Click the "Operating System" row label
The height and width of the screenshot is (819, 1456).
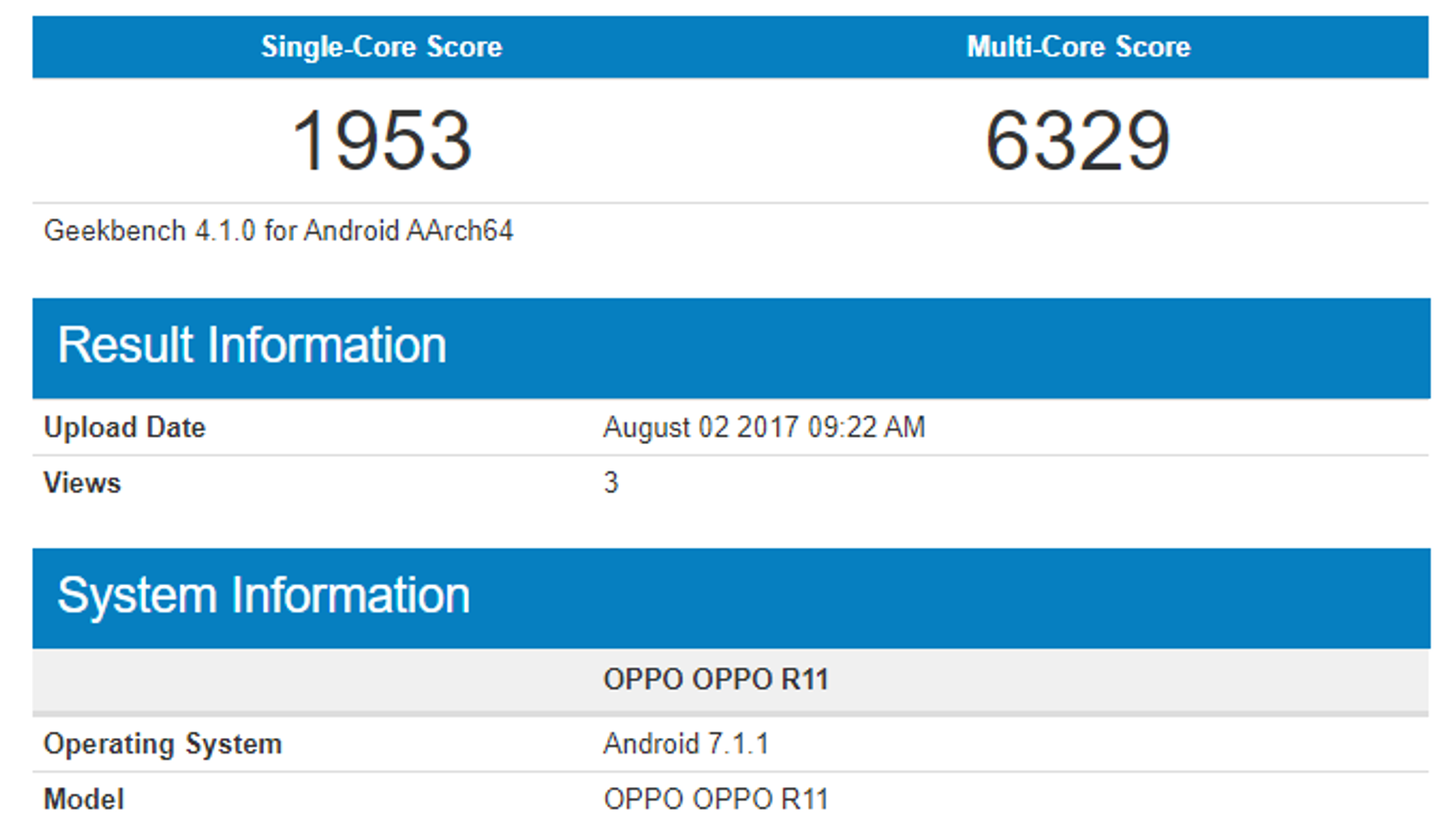tap(163, 743)
